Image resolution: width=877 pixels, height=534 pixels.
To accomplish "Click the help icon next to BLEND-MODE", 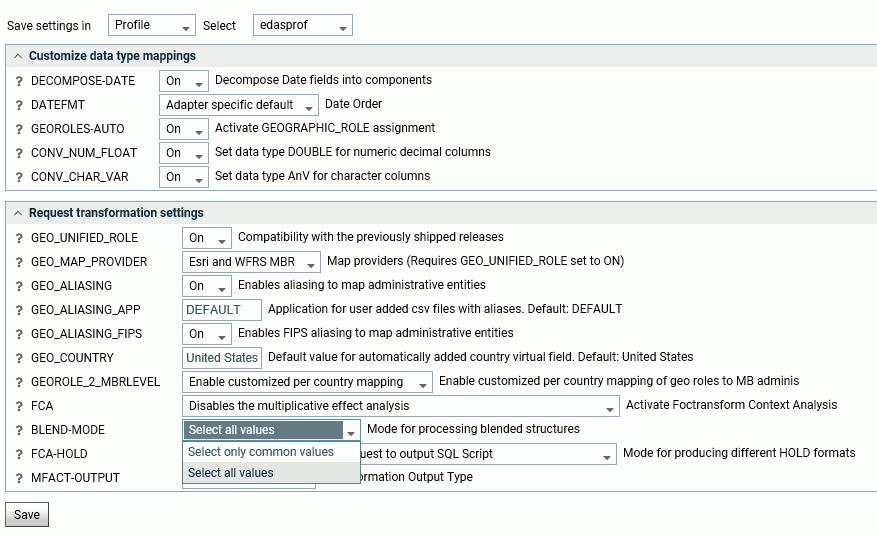I will point(19,430).
